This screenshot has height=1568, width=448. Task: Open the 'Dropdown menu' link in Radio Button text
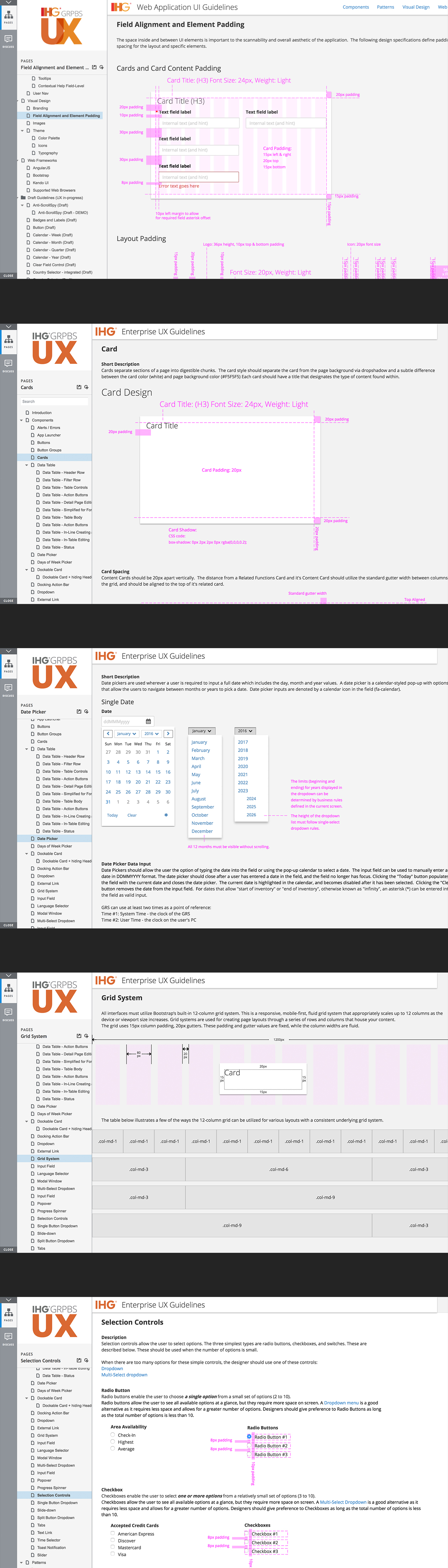pyautogui.click(x=341, y=1403)
